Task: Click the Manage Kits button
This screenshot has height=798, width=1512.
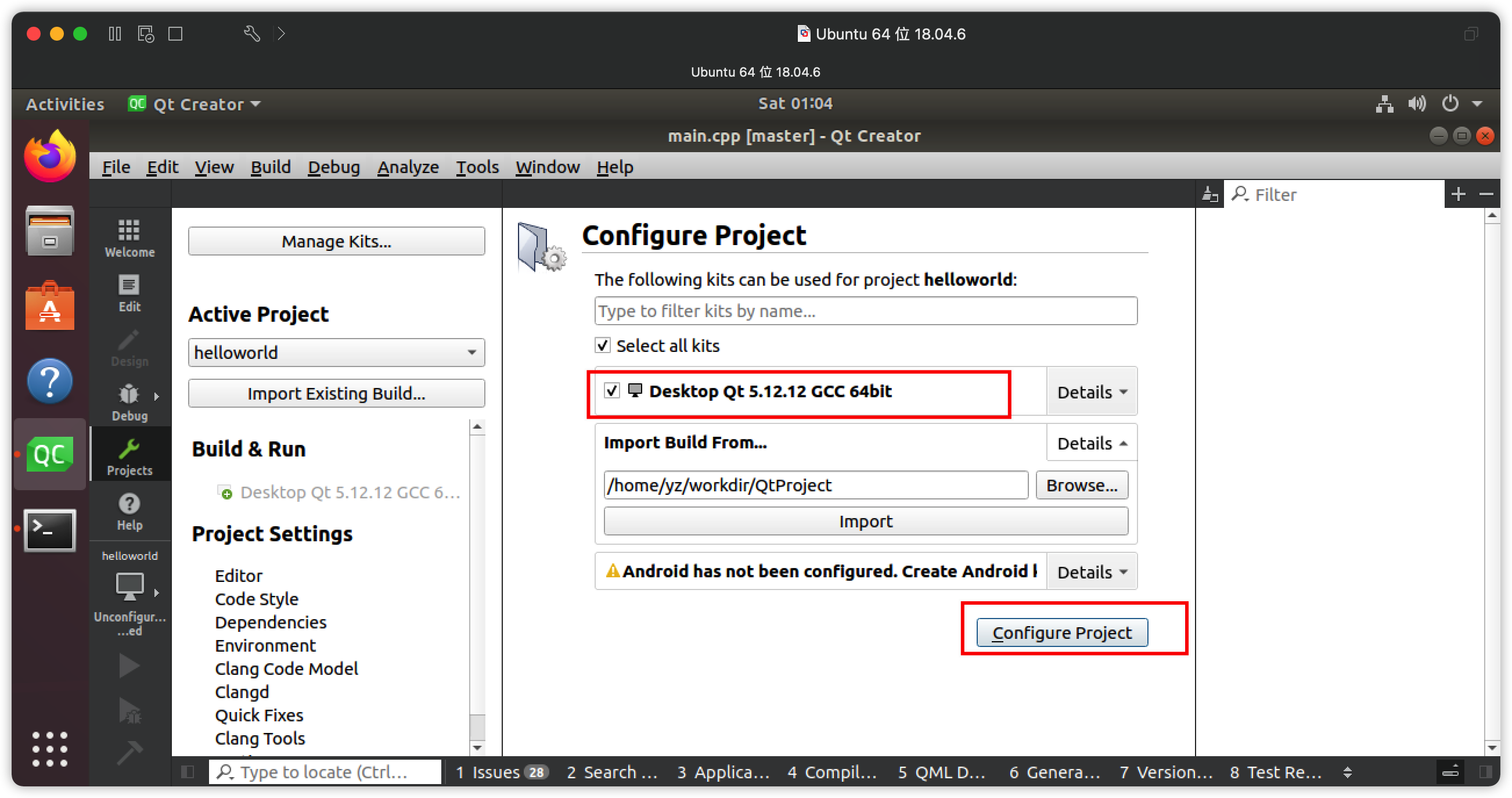Action: coord(336,242)
